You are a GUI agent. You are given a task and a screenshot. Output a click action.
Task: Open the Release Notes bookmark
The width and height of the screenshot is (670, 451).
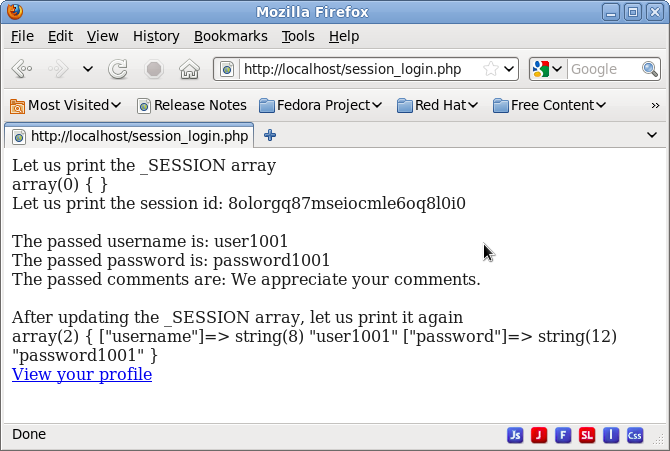tap(192, 104)
